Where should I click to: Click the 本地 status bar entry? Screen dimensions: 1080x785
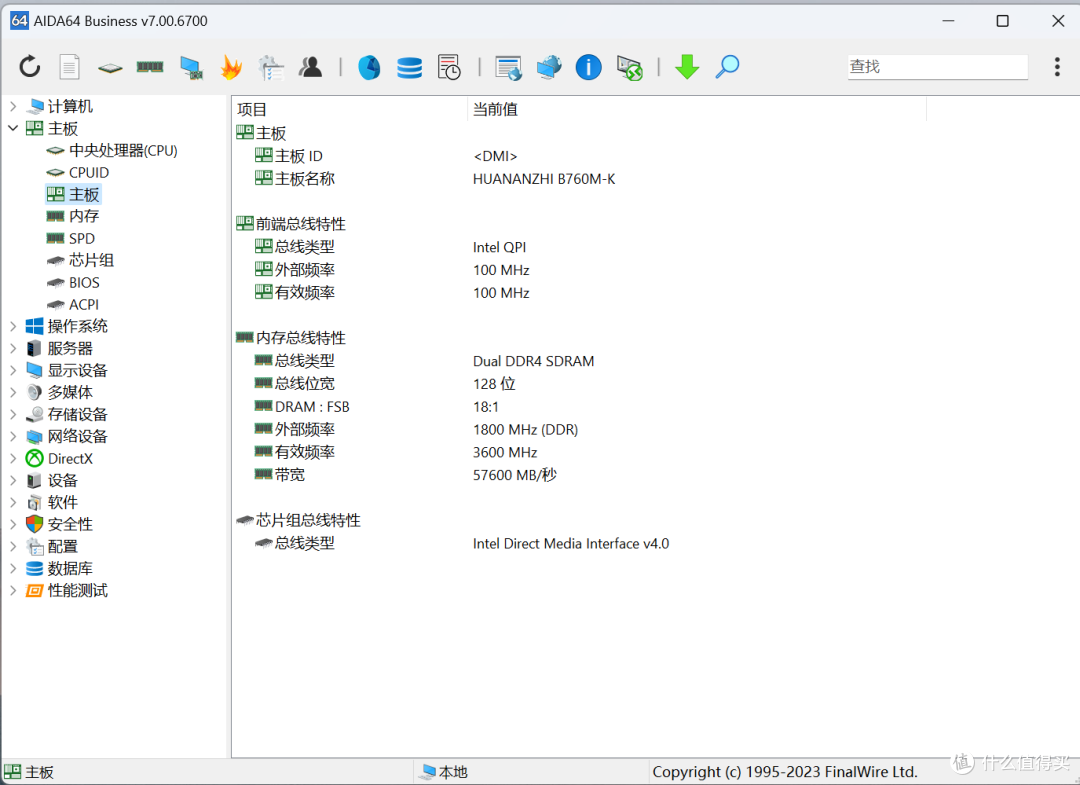pos(445,772)
